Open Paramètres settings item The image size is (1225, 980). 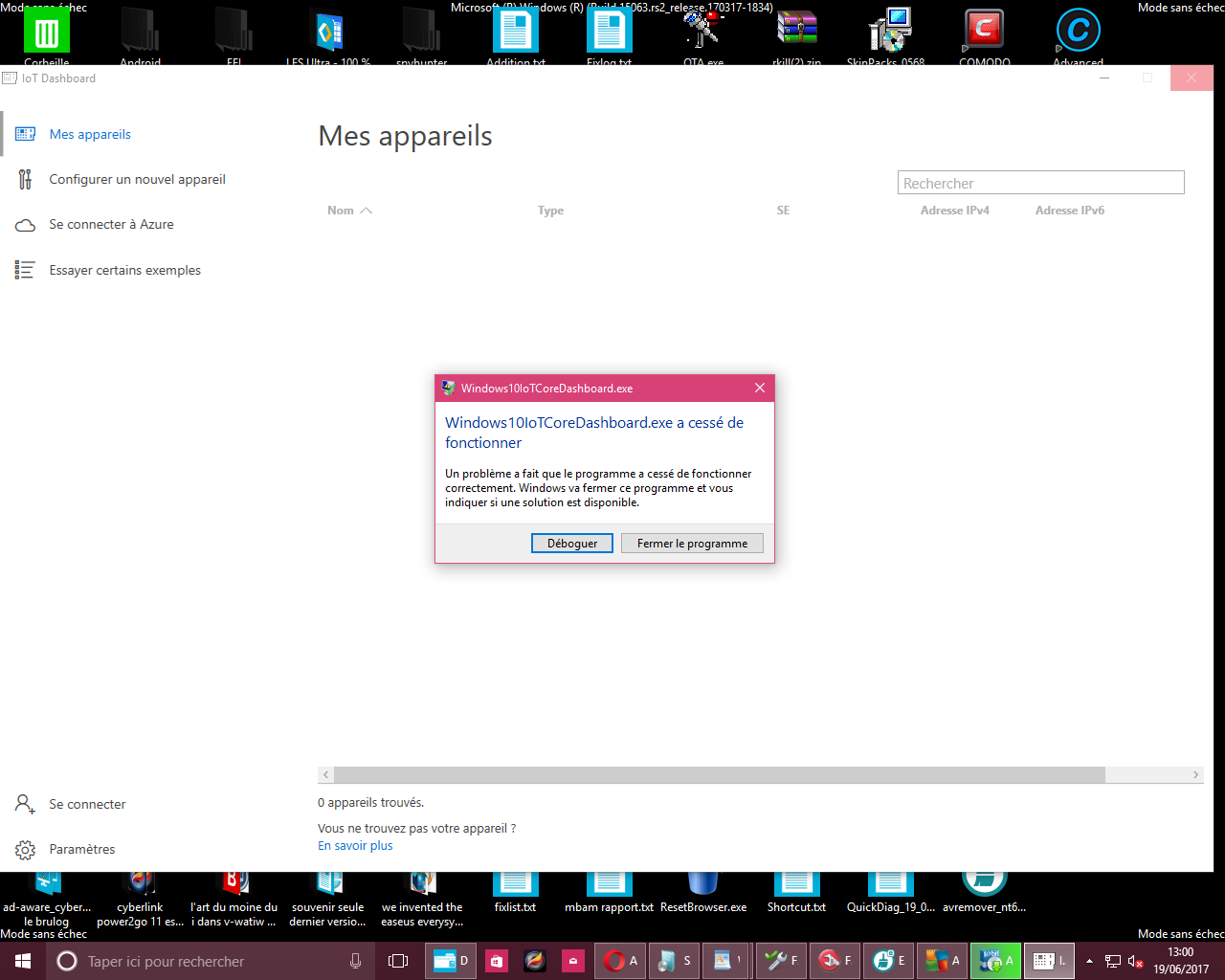tap(81, 849)
